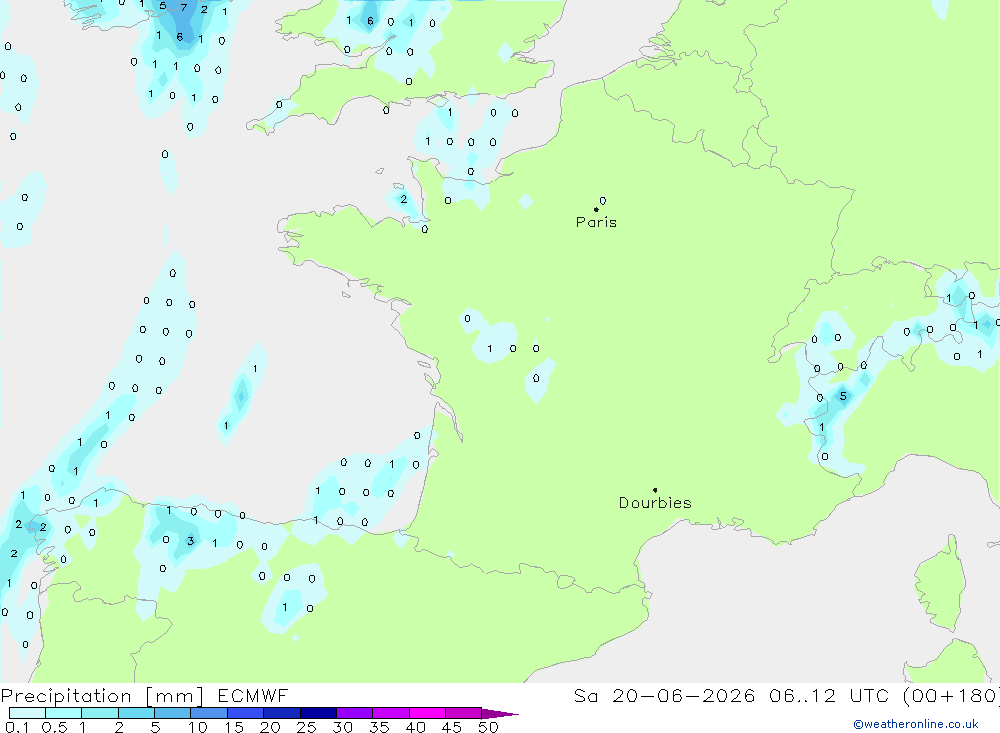Screen dimensions: 1000x733
Task: Click the purple 30–35 legend swatch
Action: 354,713
